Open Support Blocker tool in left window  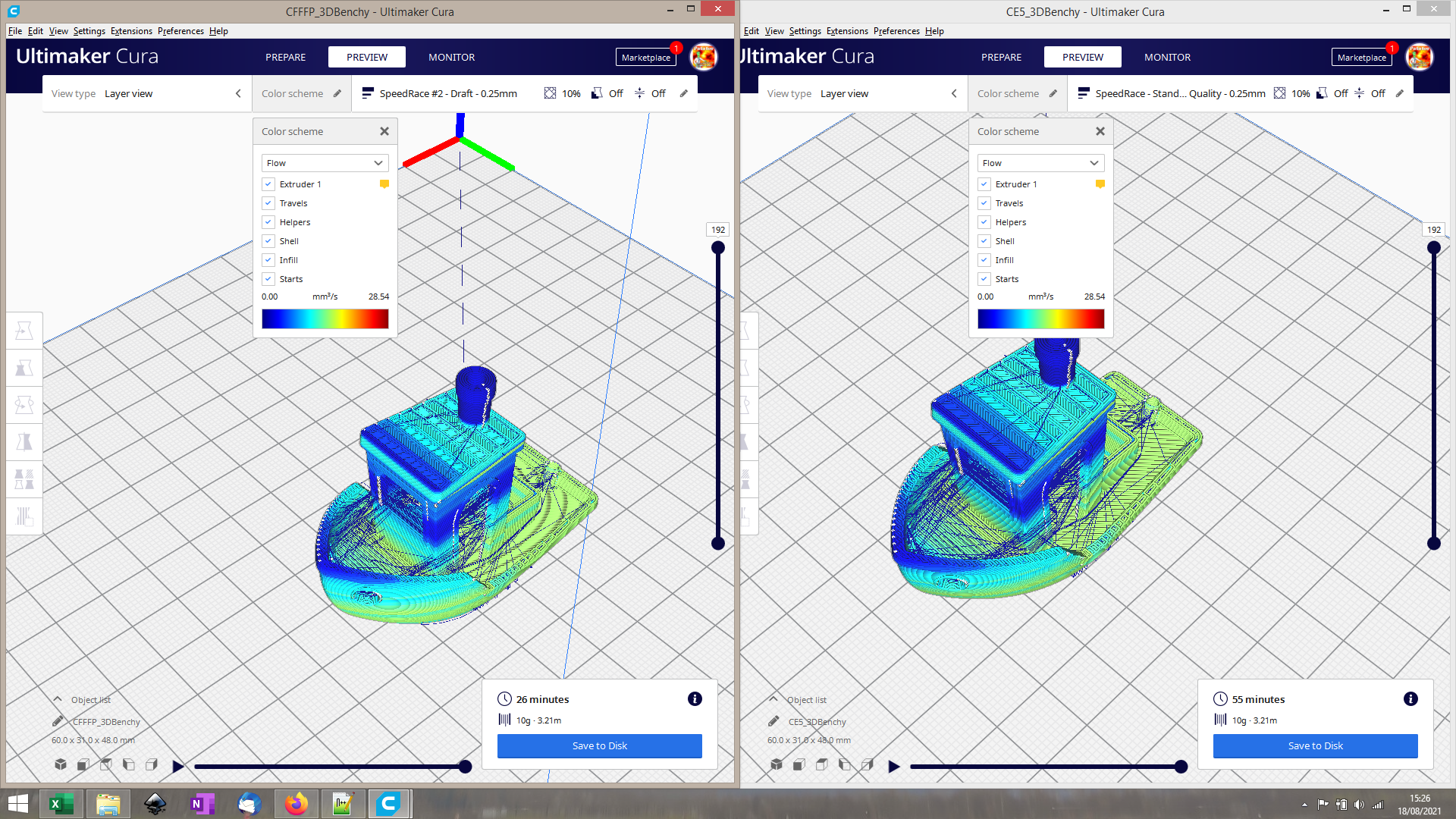(24, 516)
